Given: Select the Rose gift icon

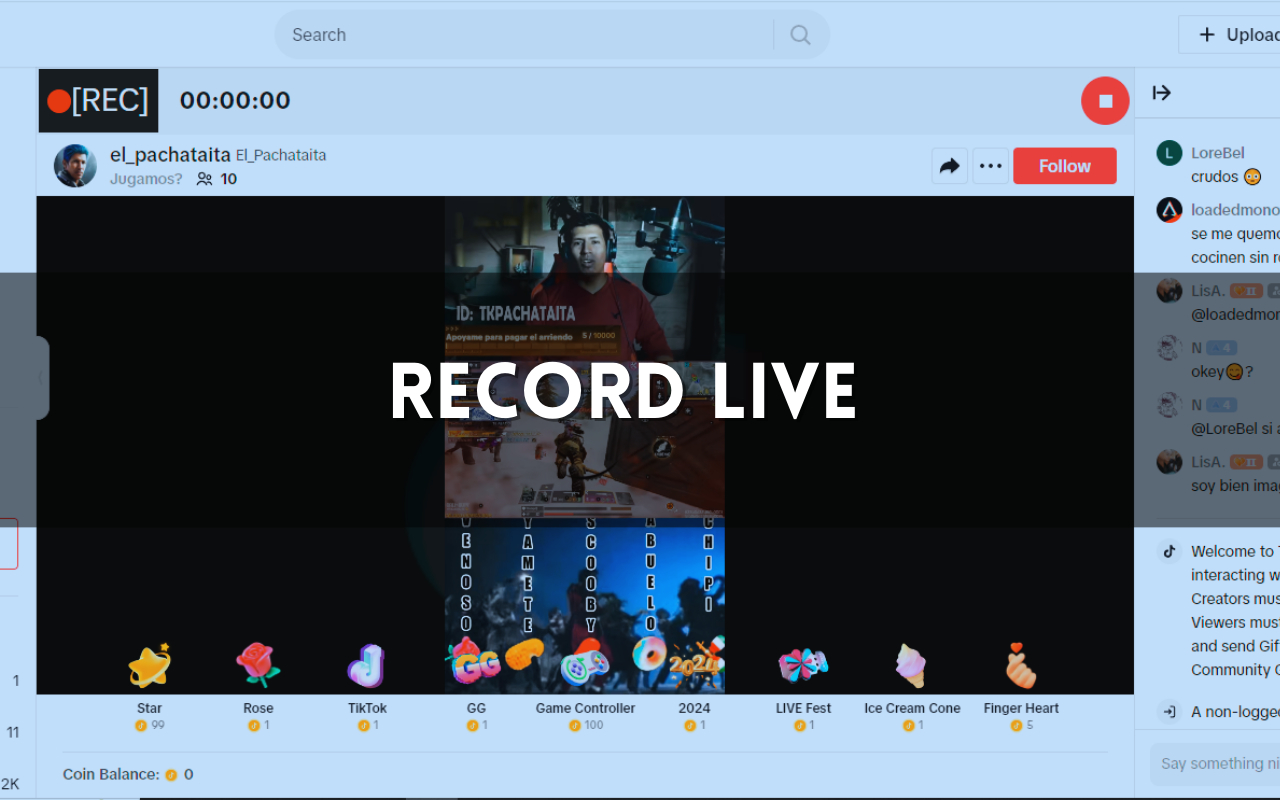Looking at the screenshot, I should (x=258, y=665).
